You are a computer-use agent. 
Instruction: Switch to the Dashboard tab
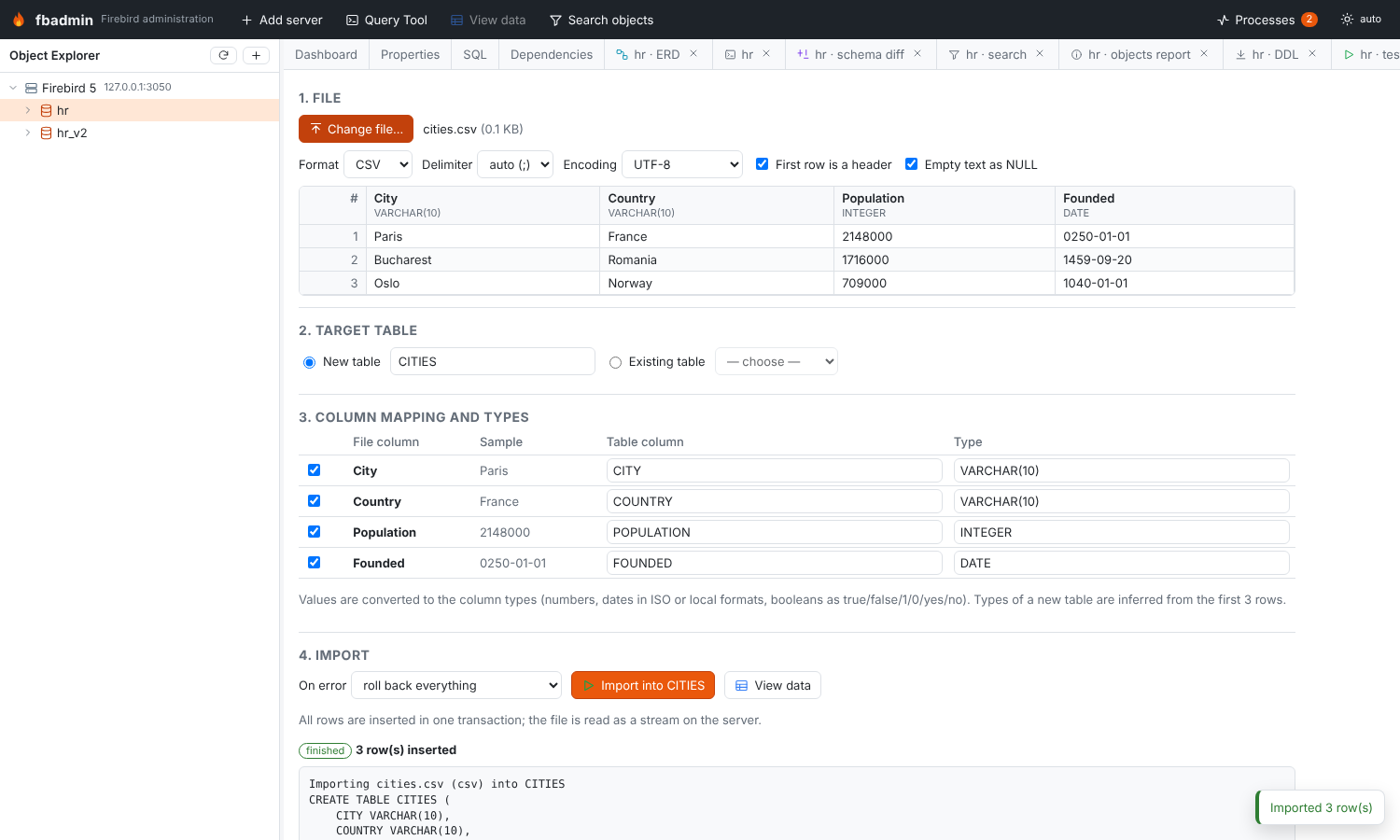326,54
